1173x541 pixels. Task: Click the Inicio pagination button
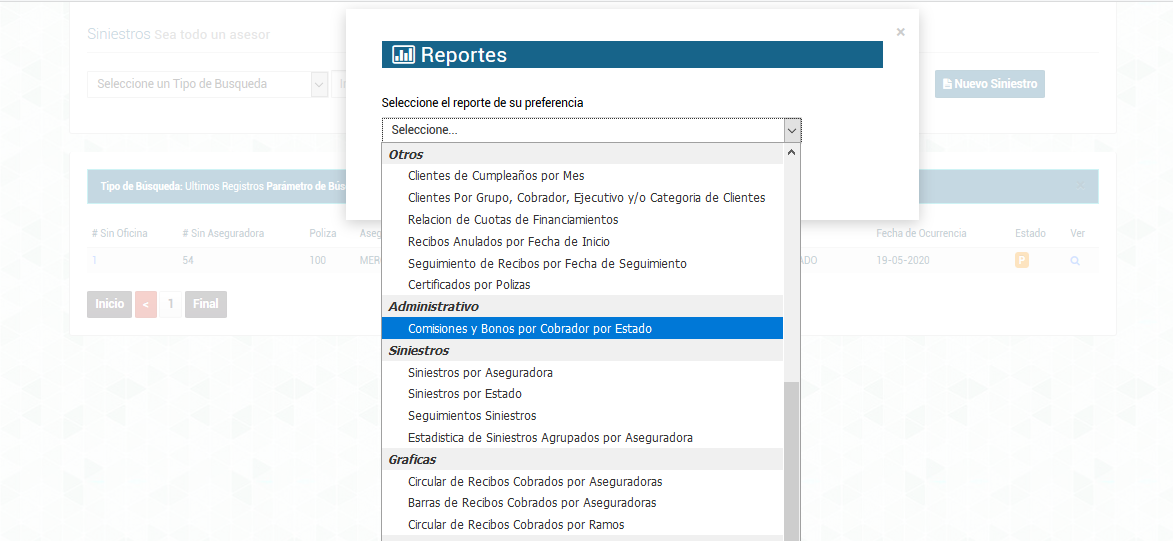pos(109,304)
